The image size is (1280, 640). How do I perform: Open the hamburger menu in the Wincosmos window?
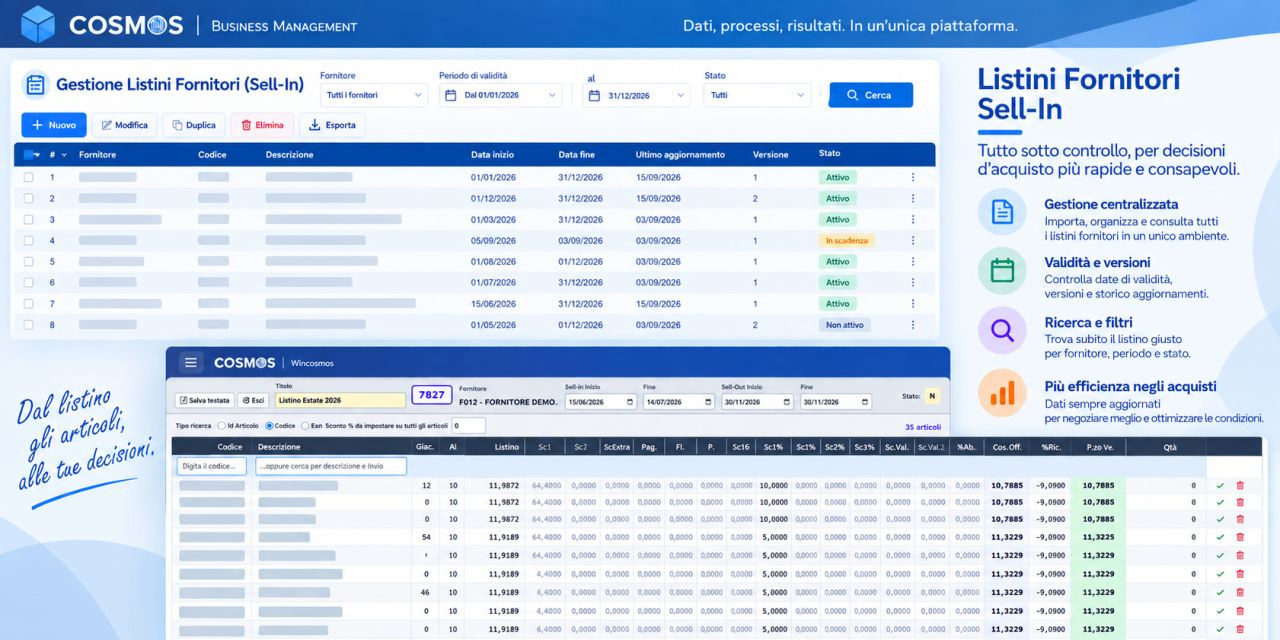(192, 362)
